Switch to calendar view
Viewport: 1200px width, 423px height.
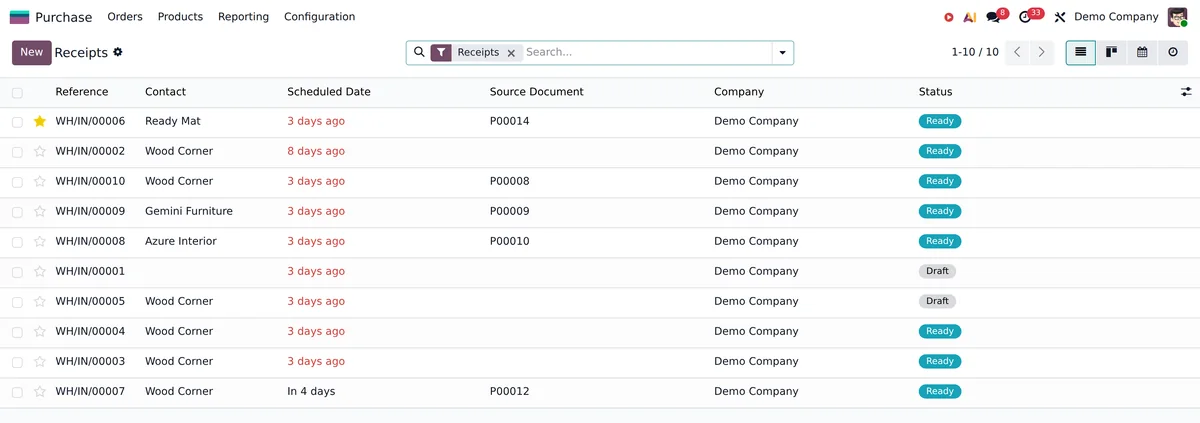pos(1142,52)
